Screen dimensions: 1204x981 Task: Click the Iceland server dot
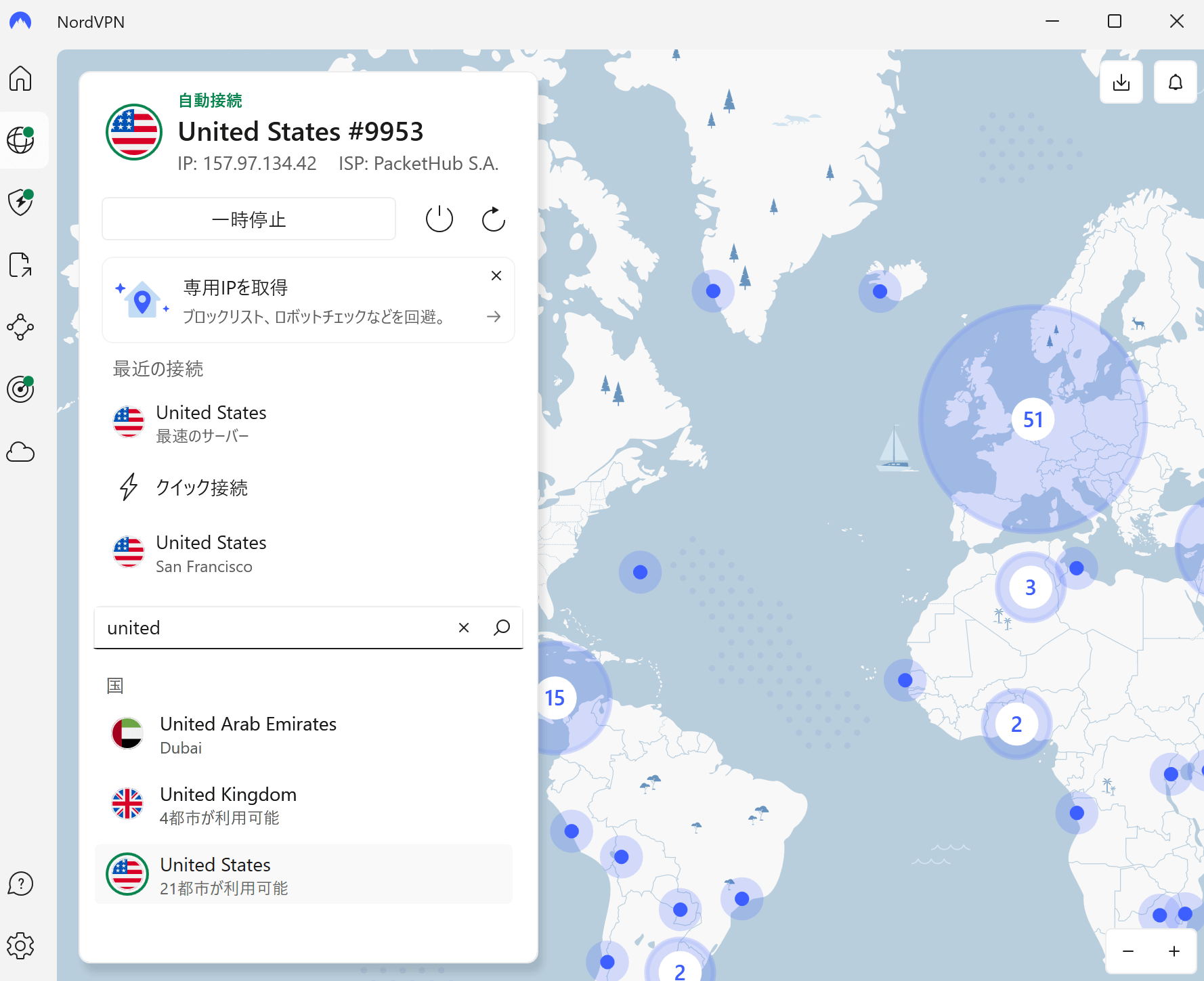880,292
